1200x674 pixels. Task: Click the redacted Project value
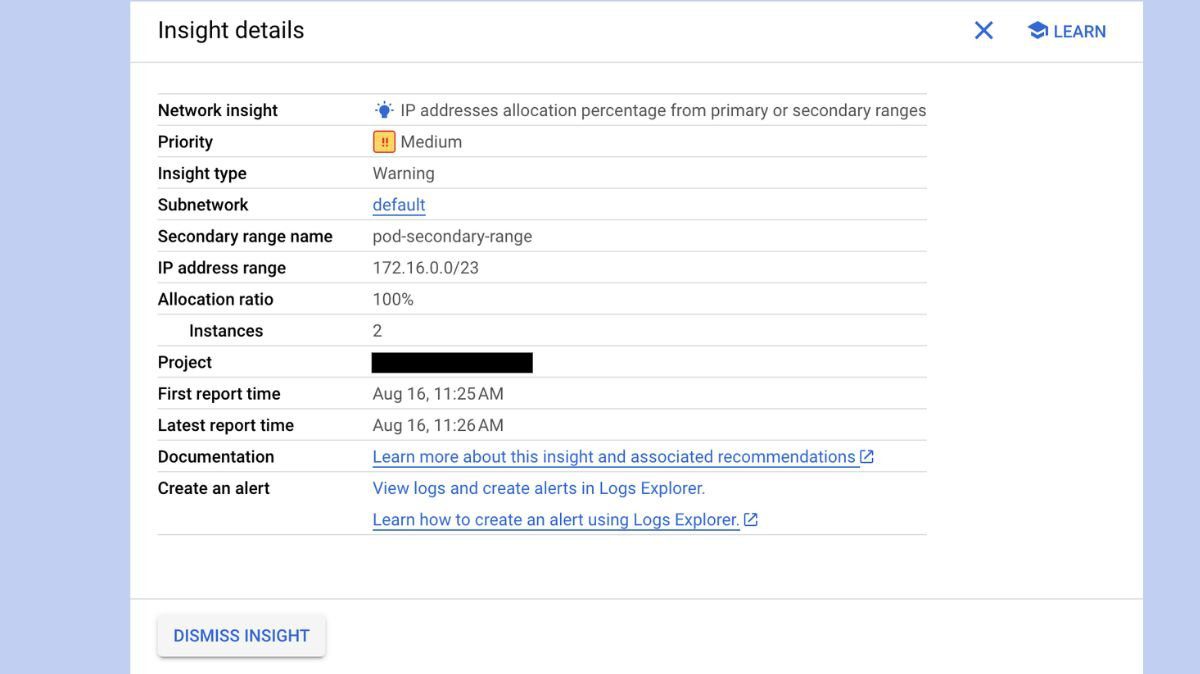pyautogui.click(x=452, y=362)
